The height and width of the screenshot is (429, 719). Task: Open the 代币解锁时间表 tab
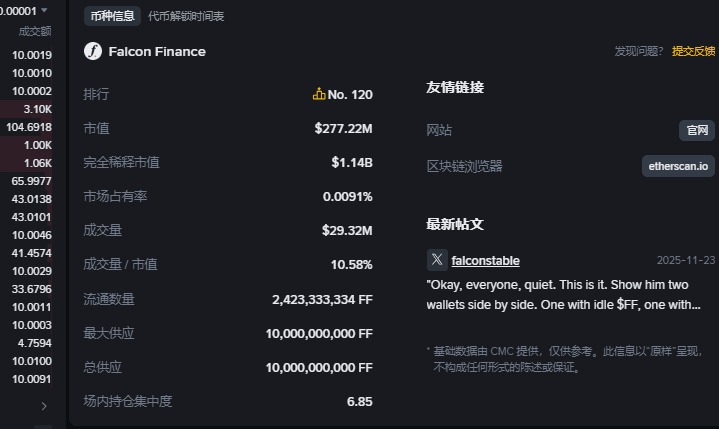tap(186, 16)
